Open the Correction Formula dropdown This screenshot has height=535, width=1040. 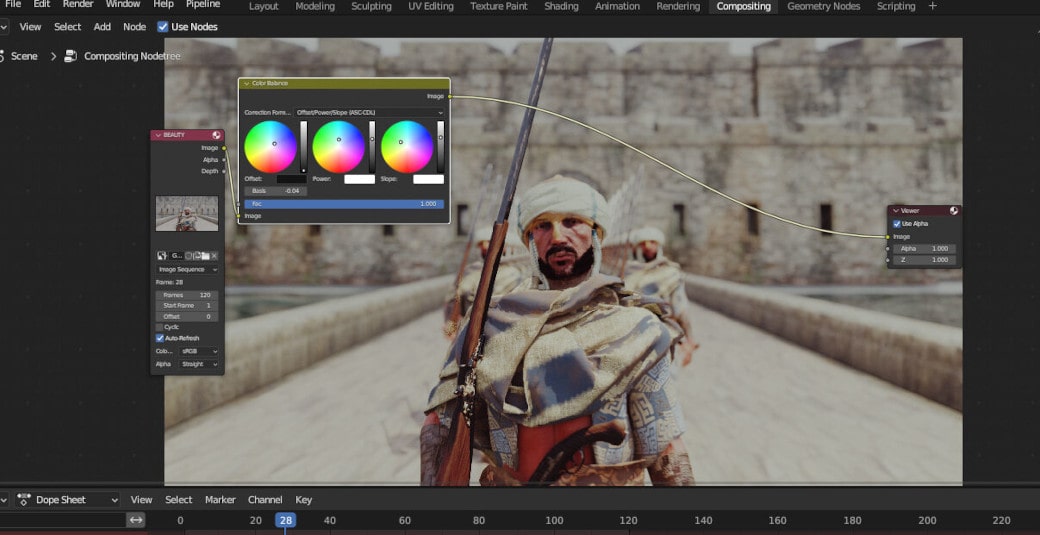point(370,113)
